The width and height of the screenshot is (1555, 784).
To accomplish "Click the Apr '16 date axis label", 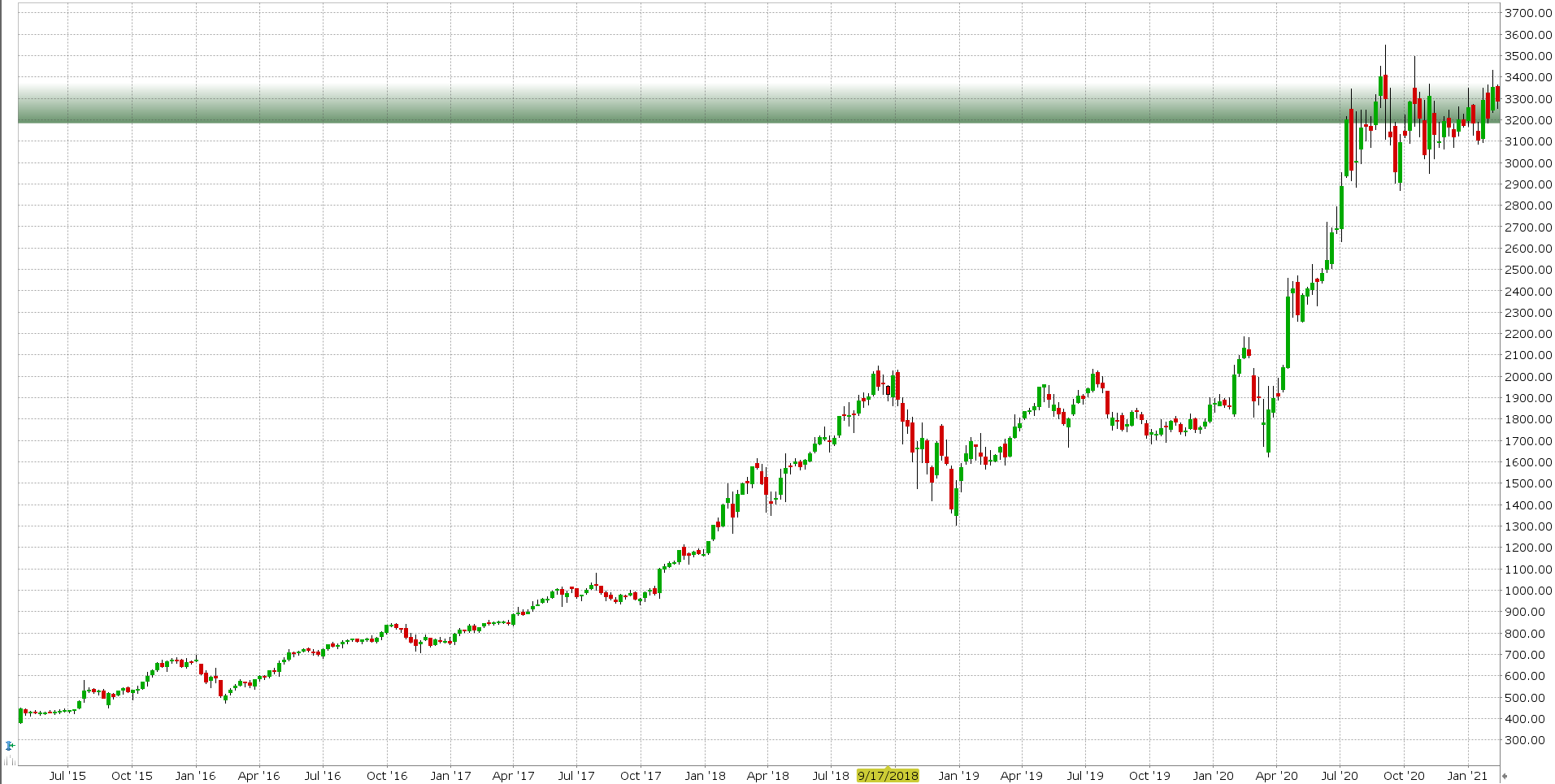I will 258,775.
